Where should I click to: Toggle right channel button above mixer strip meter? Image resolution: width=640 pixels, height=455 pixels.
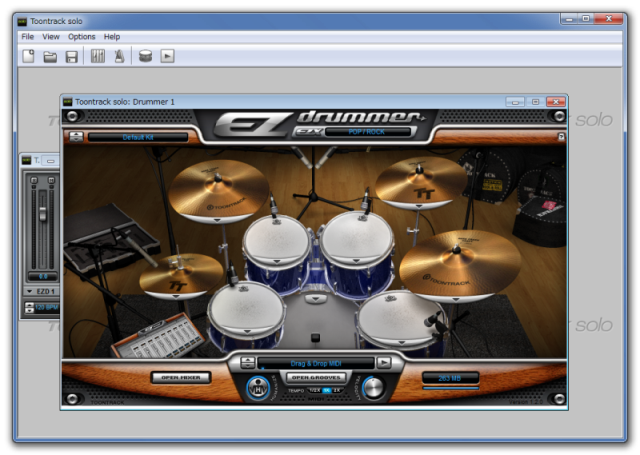pos(51,180)
